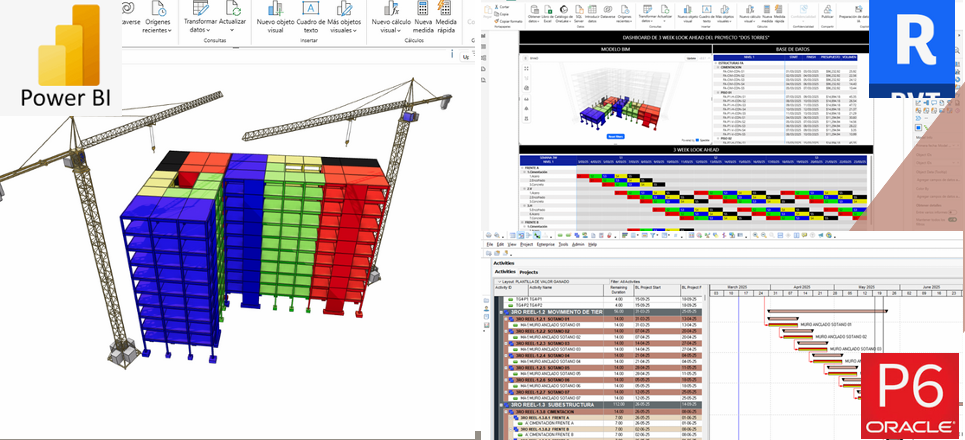The image size is (965, 440).
Task: Open Layout PLANTILLA DE VALOR GANADO dropdown in P6
Action: [533, 281]
